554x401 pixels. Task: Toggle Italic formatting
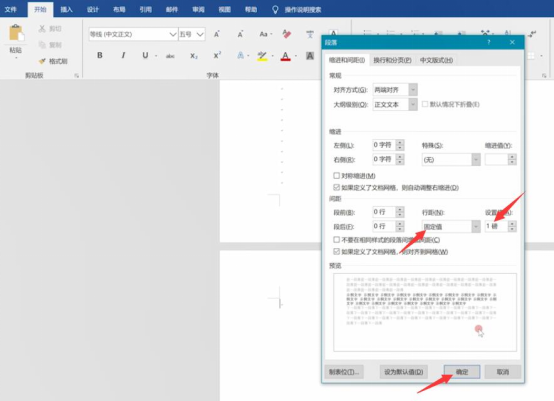123,55
